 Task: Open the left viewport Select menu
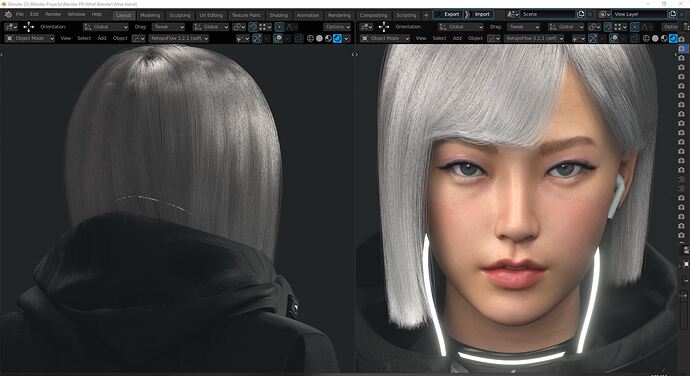[84, 38]
